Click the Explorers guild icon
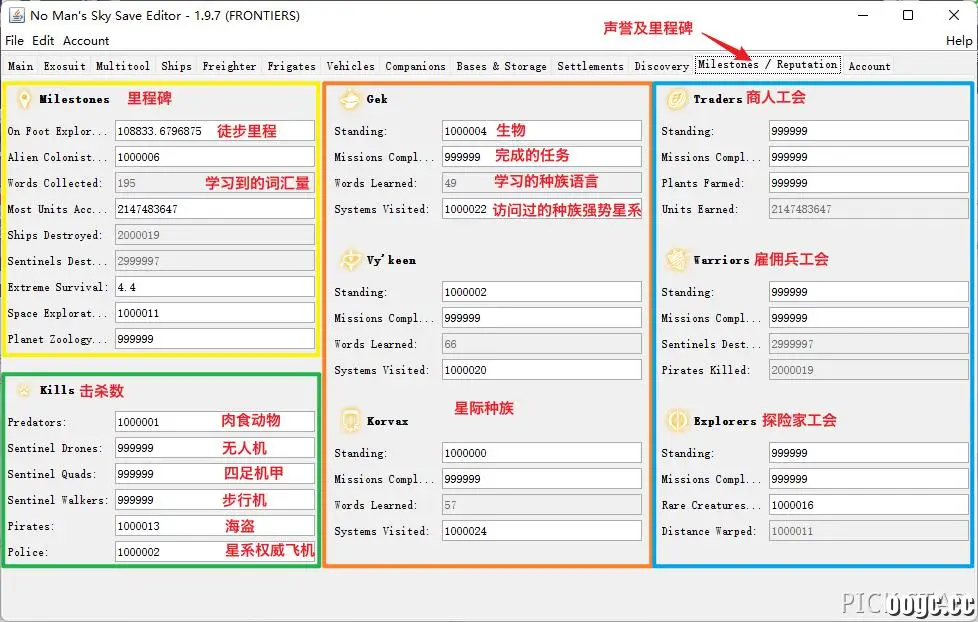978x622 pixels. click(677, 421)
